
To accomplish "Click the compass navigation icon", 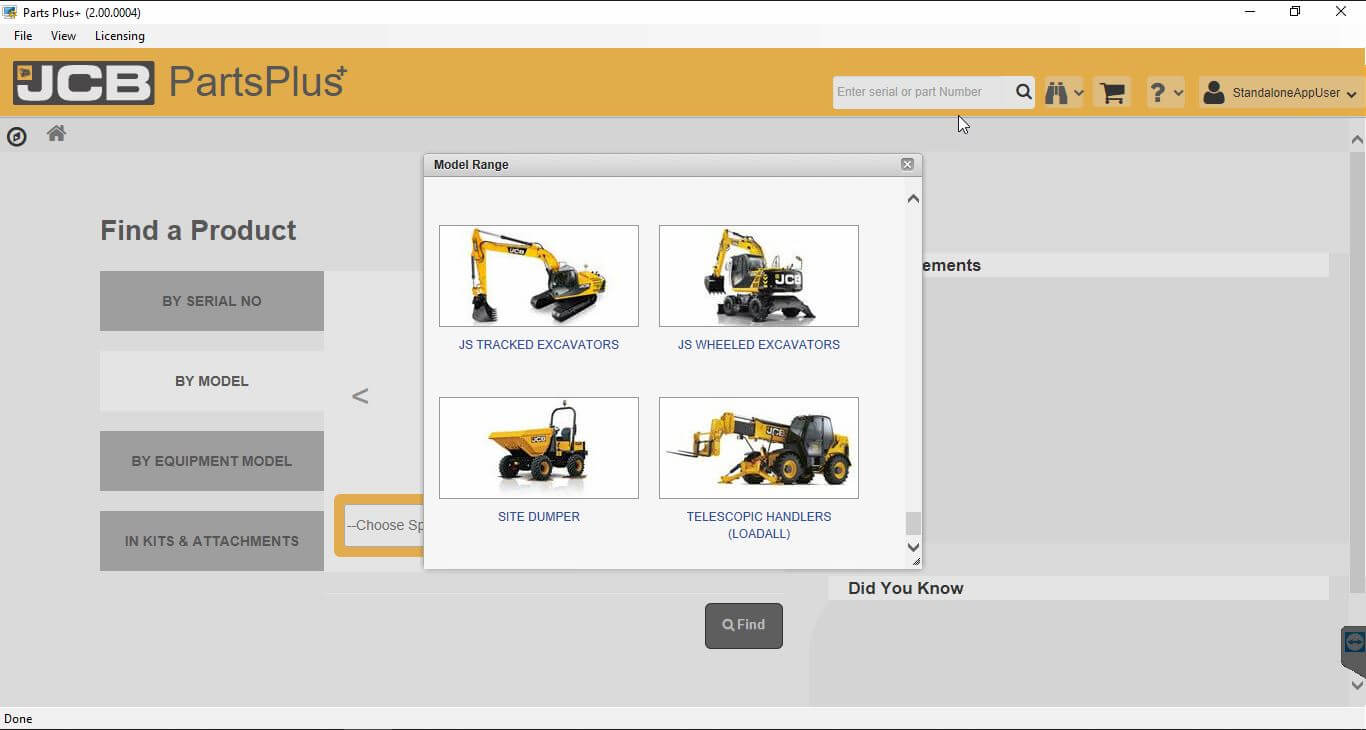I will (17, 137).
